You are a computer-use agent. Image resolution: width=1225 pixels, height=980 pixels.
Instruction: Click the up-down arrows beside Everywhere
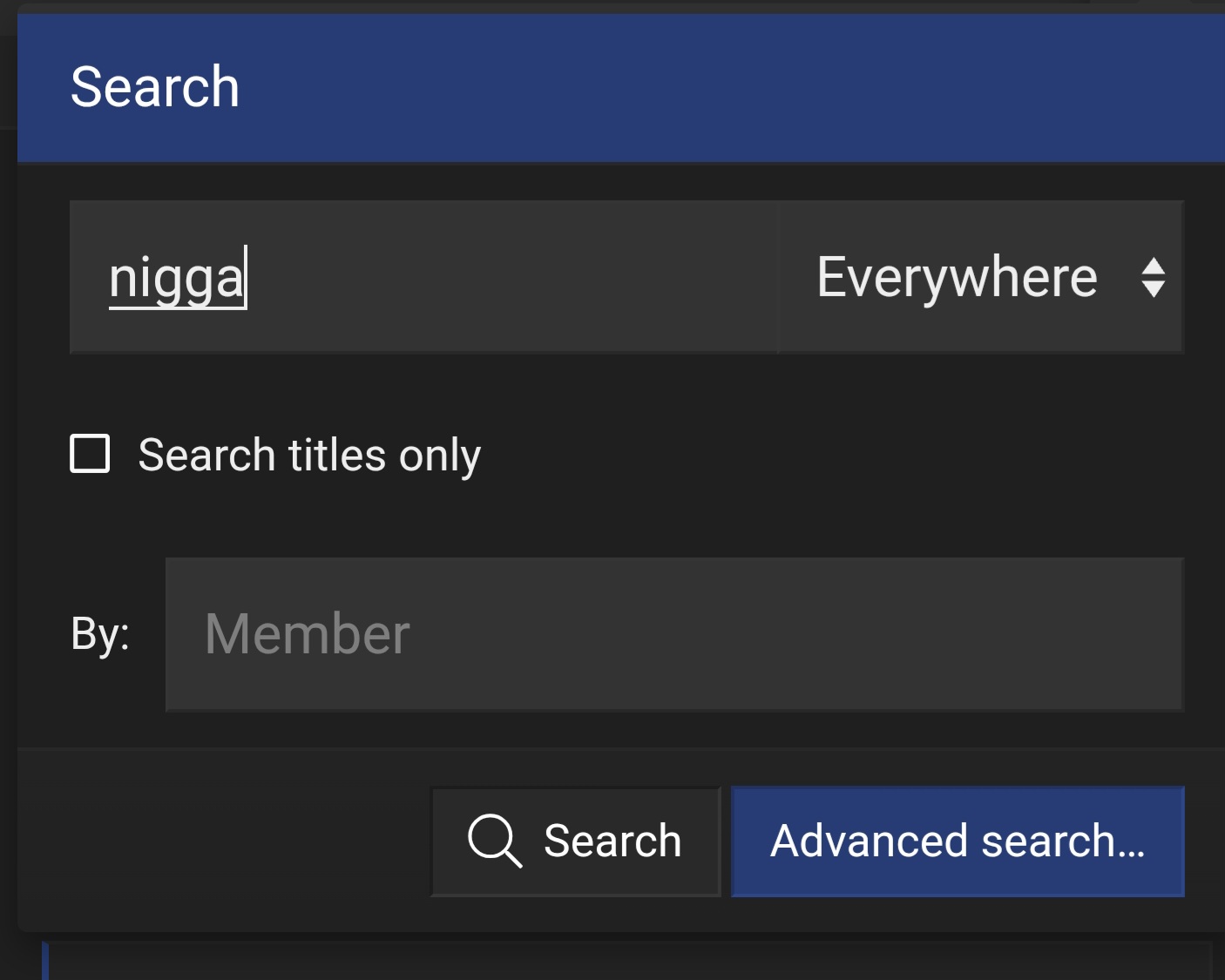coord(1153,278)
